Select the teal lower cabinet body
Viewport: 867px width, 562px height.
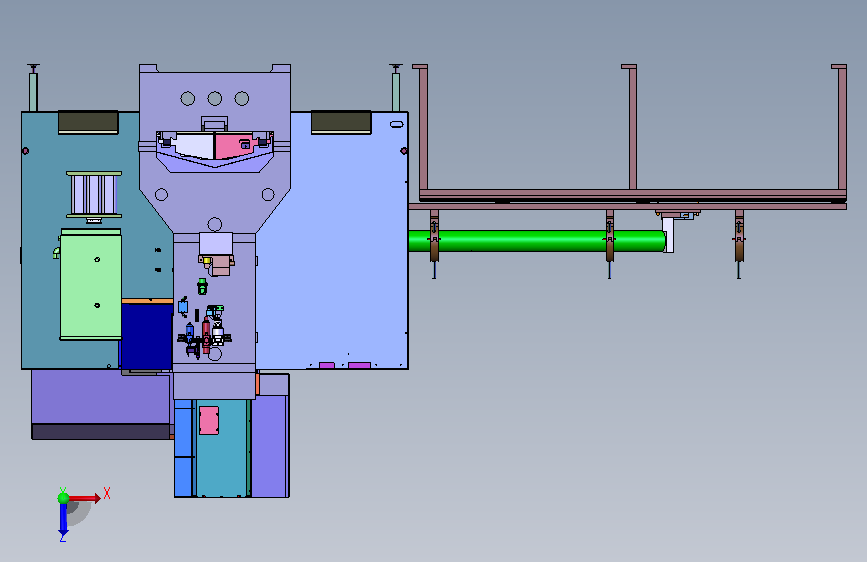(x=222, y=448)
